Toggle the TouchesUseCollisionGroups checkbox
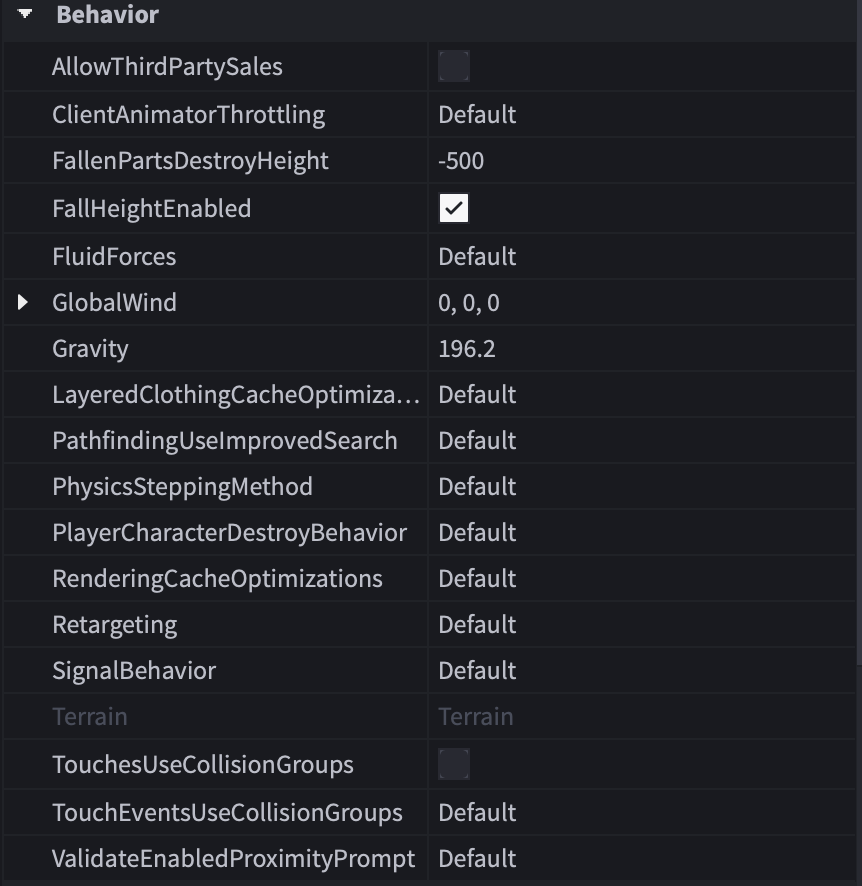Viewport: 862px width, 886px height. click(x=454, y=765)
